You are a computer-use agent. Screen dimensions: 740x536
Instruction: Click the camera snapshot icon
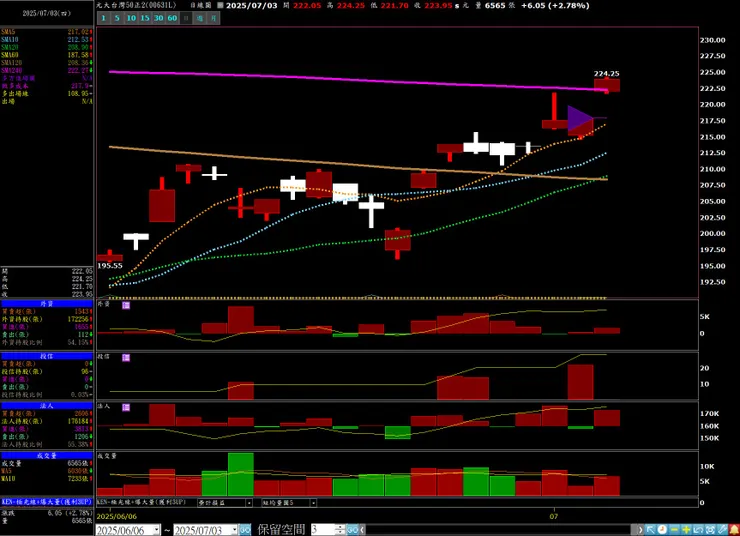coord(710,530)
